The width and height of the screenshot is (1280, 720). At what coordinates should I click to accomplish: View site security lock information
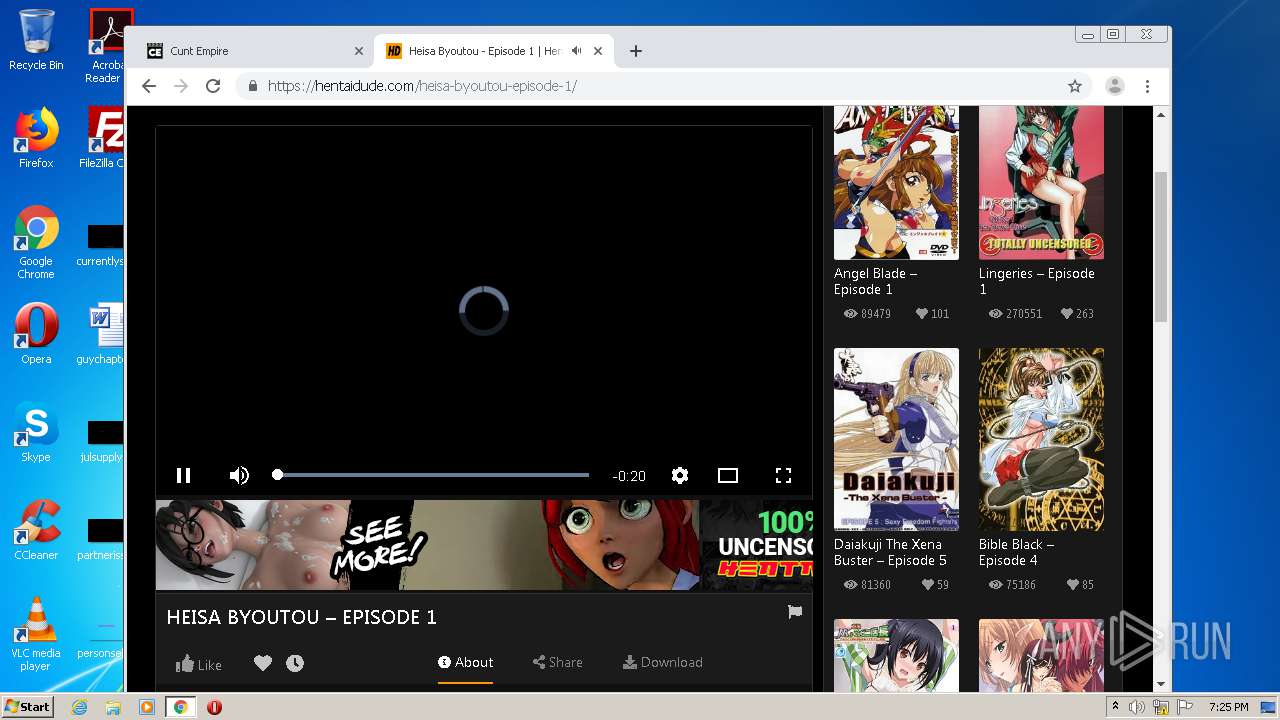(x=253, y=86)
